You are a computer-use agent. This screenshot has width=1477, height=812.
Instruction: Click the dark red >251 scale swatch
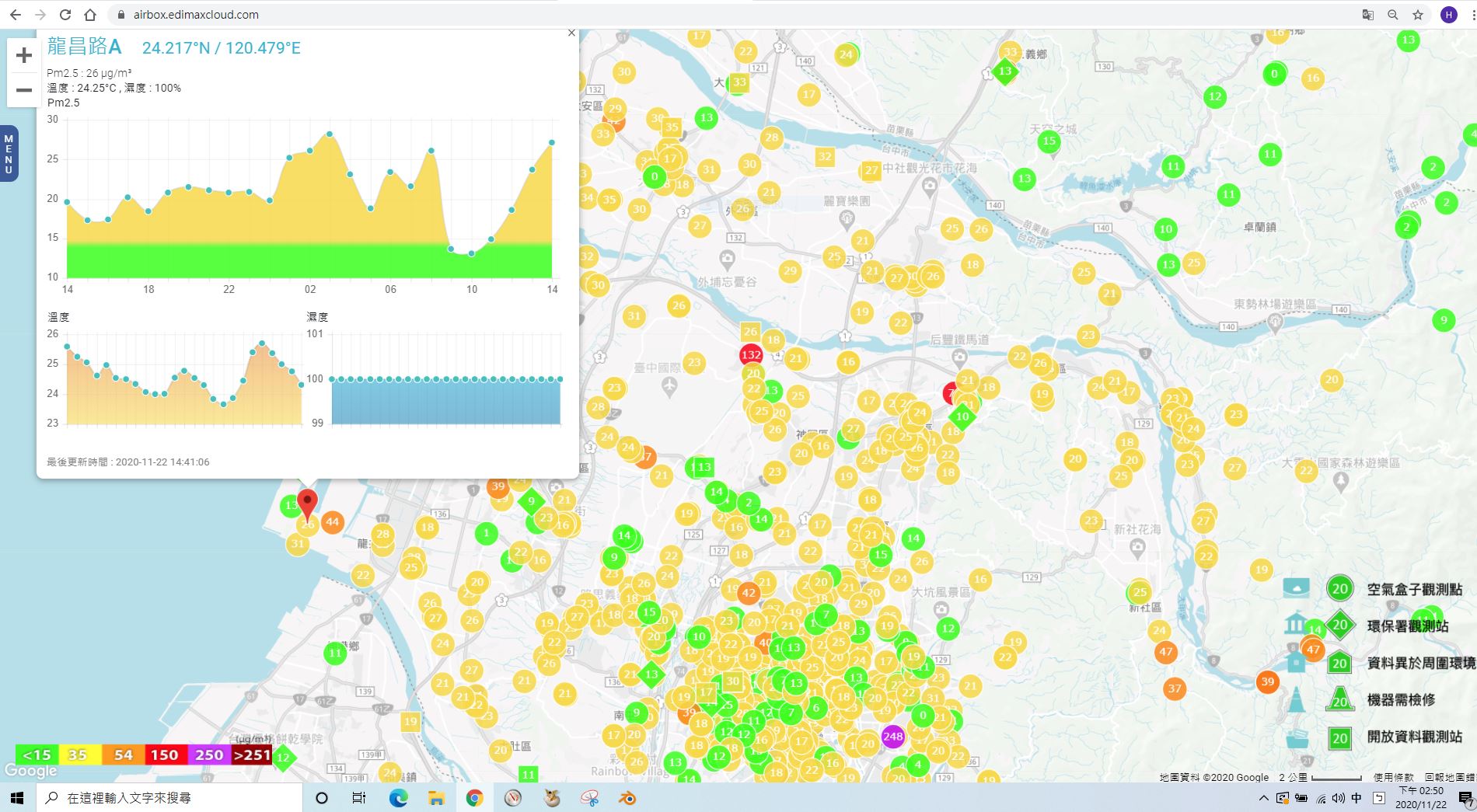(252, 754)
